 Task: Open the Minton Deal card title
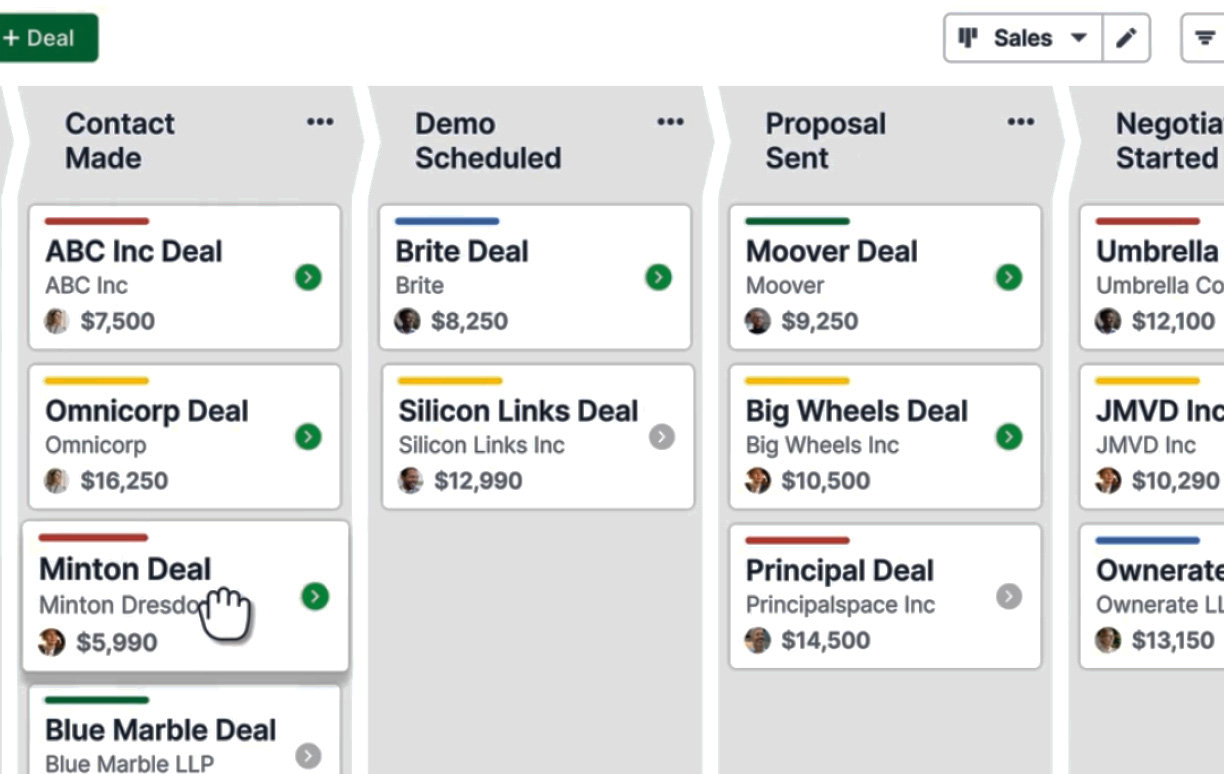coord(125,569)
